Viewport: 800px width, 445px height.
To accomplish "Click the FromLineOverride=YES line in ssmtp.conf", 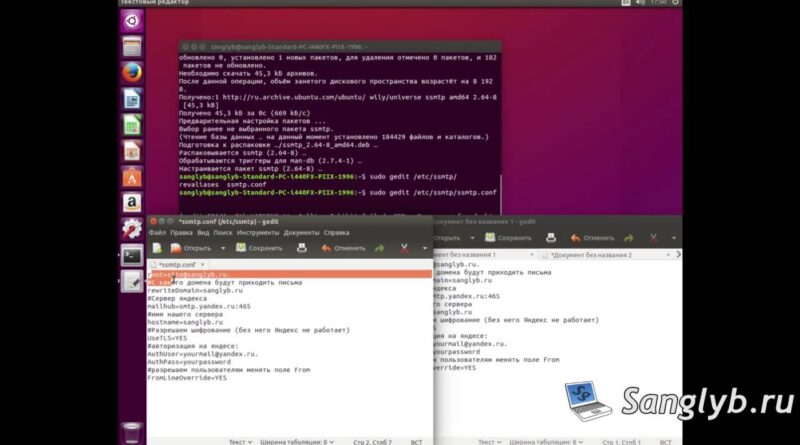I will [x=187, y=378].
